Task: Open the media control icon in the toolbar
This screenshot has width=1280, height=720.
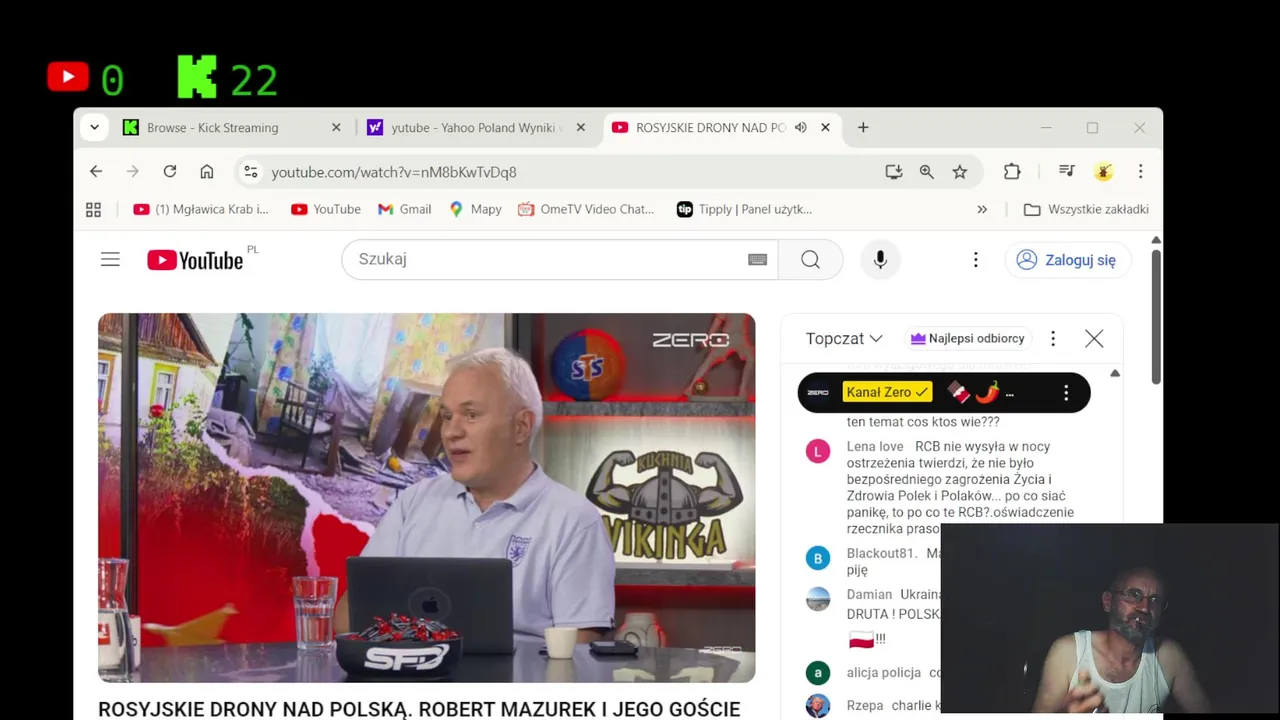Action: point(1067,172)
